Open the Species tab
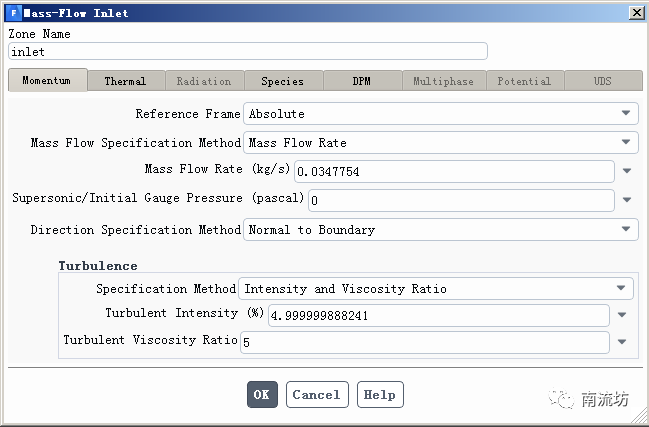649x427 pixels. [x=282, y=81]
